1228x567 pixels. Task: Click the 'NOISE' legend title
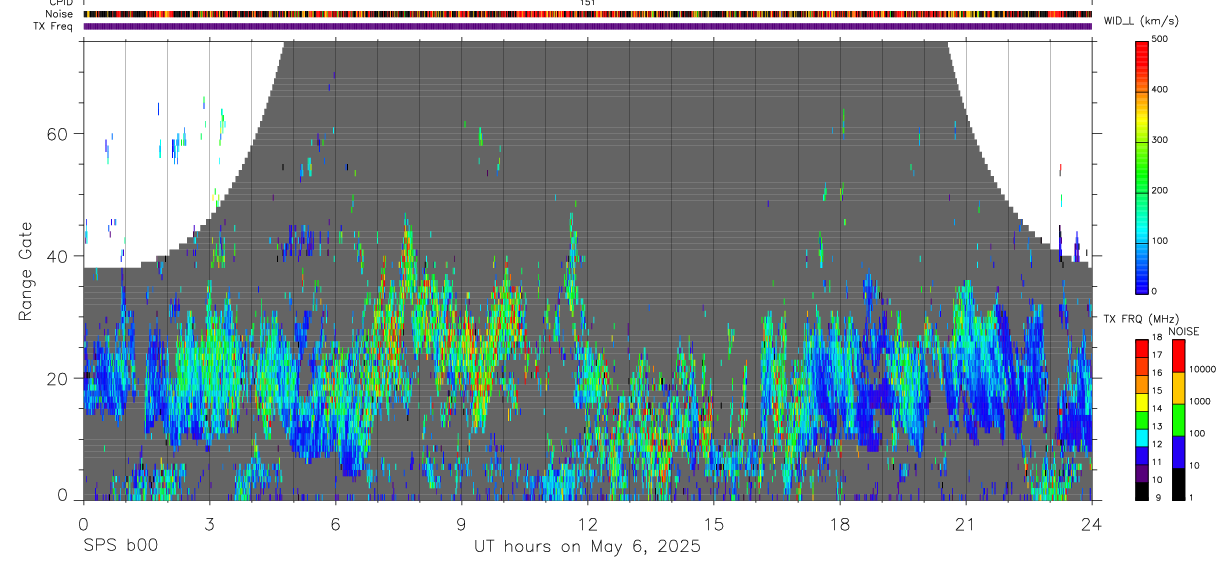[x=1182, y=331]
